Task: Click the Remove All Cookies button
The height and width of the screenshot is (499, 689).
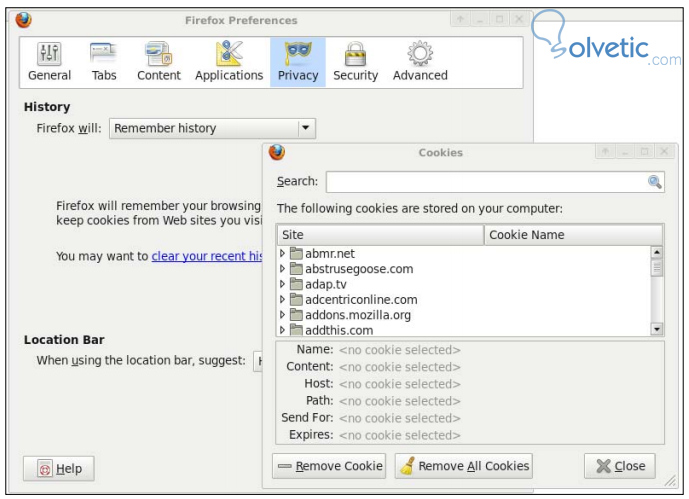Action: point(464,466)
